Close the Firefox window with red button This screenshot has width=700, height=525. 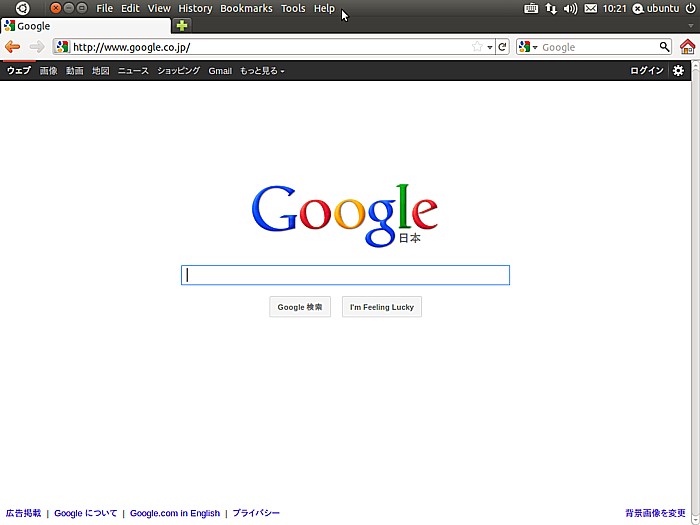coord(55,8)
